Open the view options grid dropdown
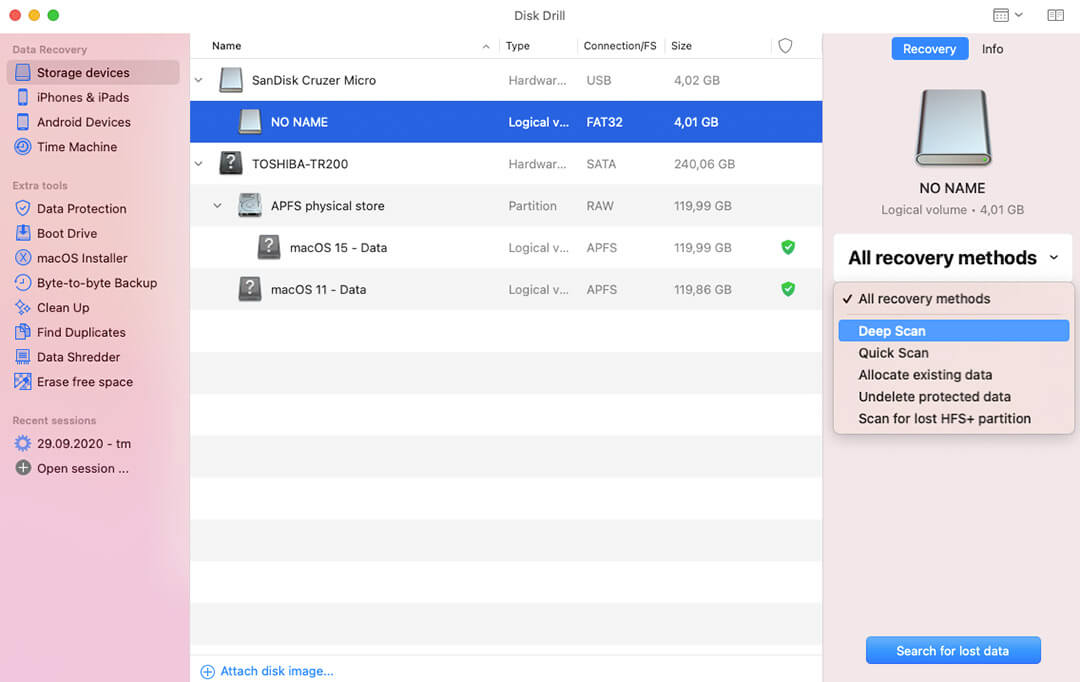1080x682 pixels. (x=1008, y=15)
